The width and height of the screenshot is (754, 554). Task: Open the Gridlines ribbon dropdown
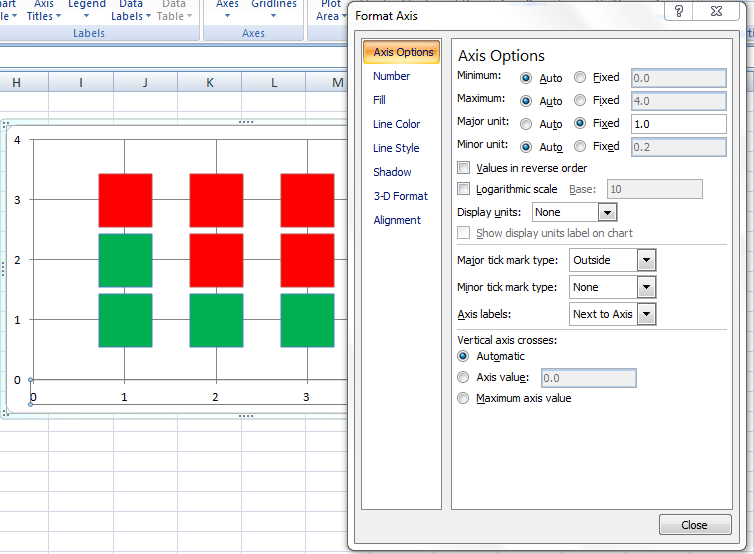[274, 11]
